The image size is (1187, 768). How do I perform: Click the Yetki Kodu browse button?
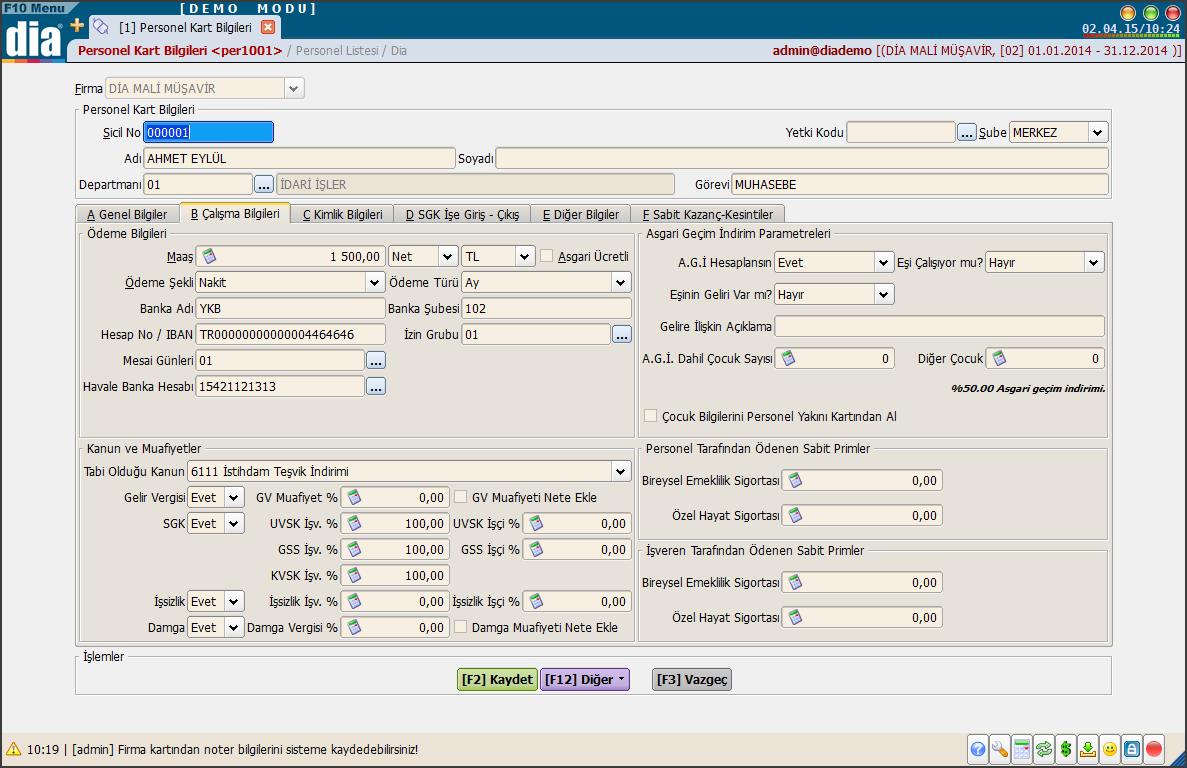pos(966,132)
